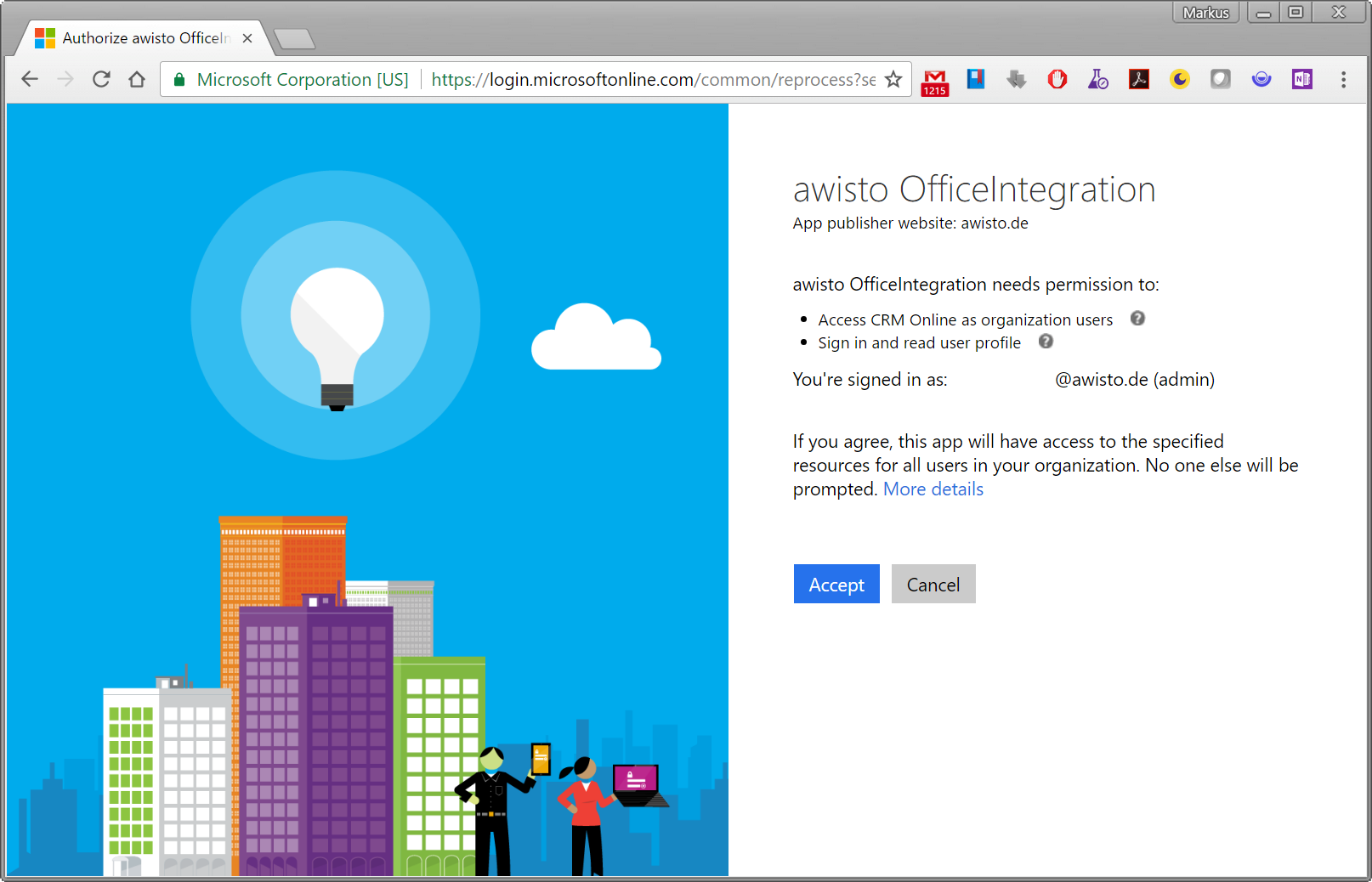Open the gray download arrow extension

click(x=1017, y=79)
